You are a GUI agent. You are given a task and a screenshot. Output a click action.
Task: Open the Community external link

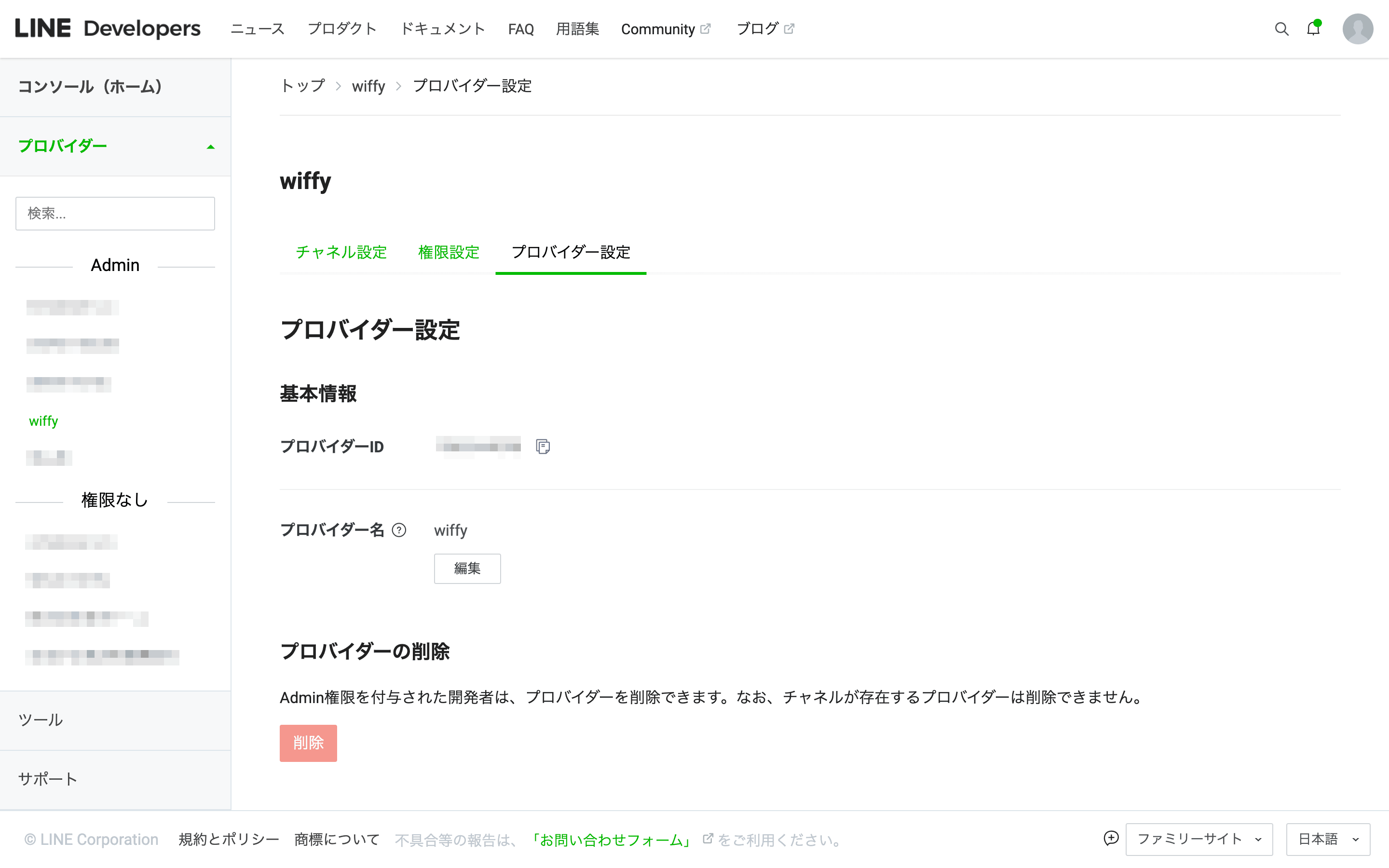[666, 29]
